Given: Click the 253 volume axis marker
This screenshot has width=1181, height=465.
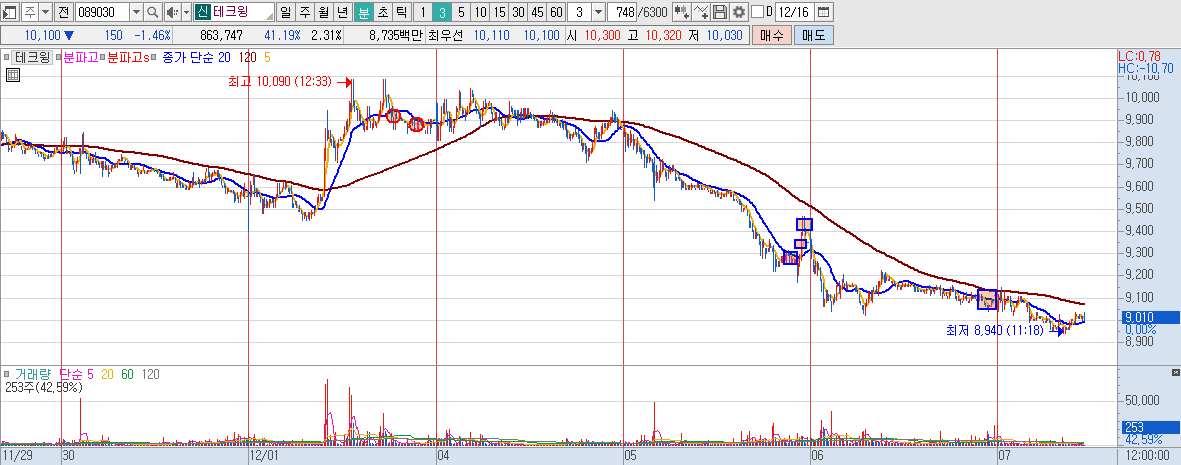Looking at the screenshot, I should point(1150,427).
